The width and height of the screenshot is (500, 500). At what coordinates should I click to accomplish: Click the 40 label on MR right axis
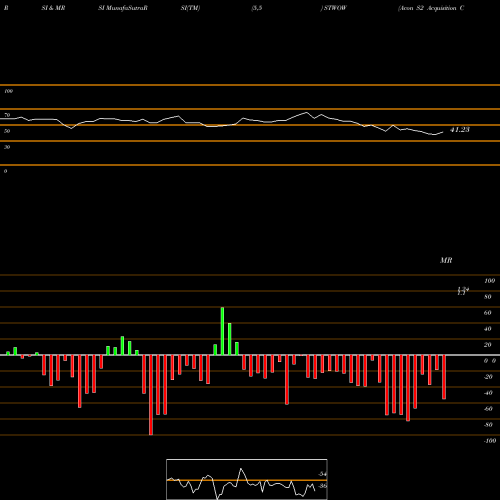[x=488, y=329]
